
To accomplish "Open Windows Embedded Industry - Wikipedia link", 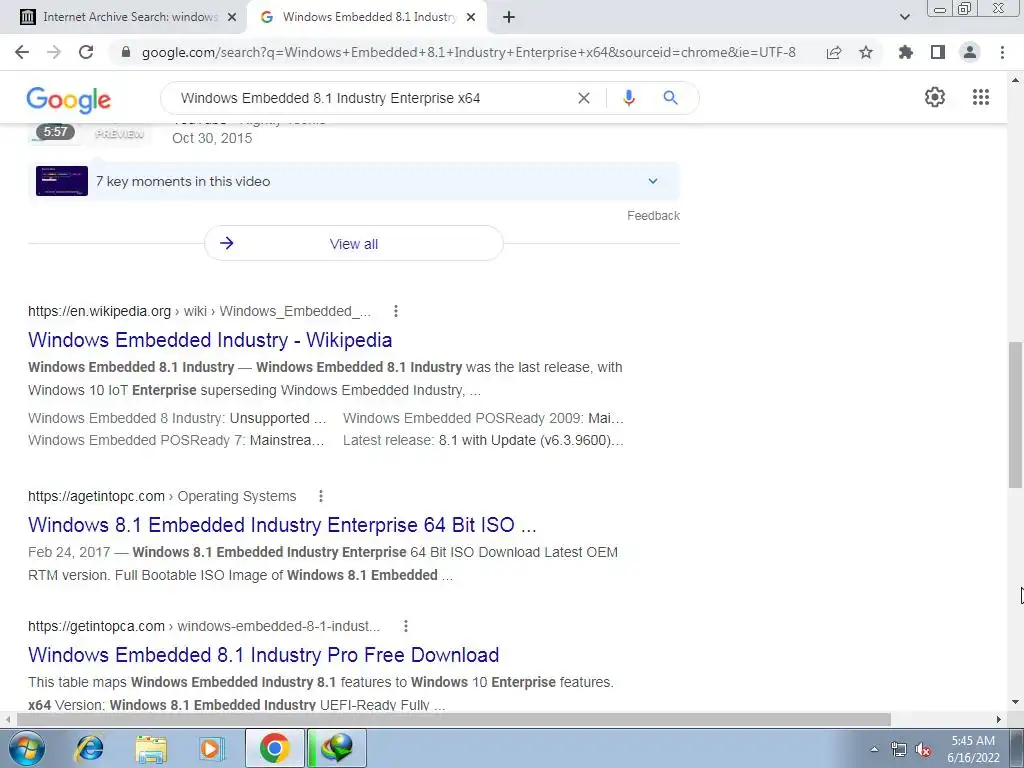I will [x=210, y=340].
